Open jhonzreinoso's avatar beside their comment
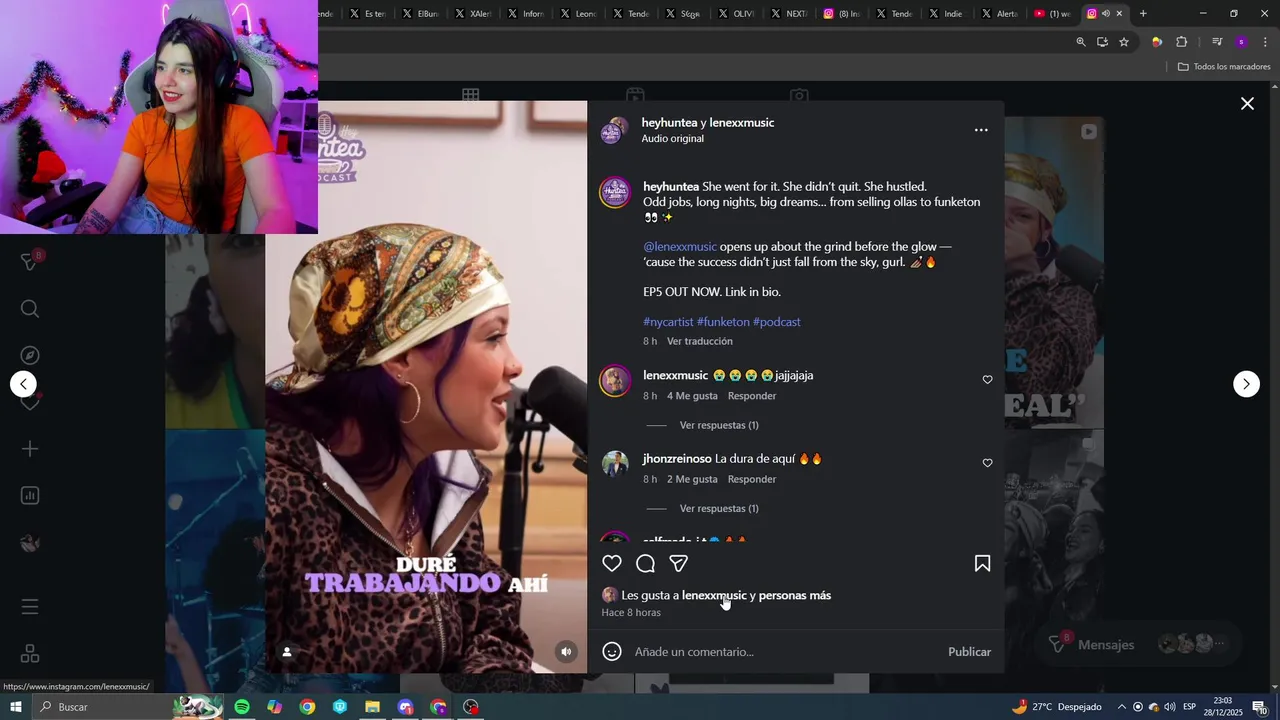The width and height of the screenshot is (1280, 720). click(615, 464)
